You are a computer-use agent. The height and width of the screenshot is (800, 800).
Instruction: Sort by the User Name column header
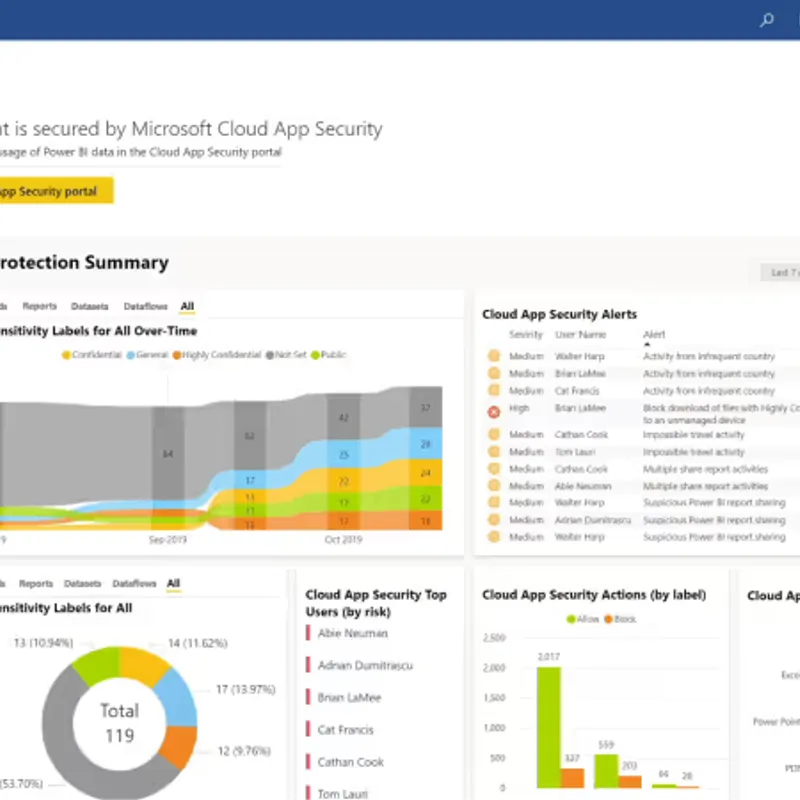tap(581, 335)
